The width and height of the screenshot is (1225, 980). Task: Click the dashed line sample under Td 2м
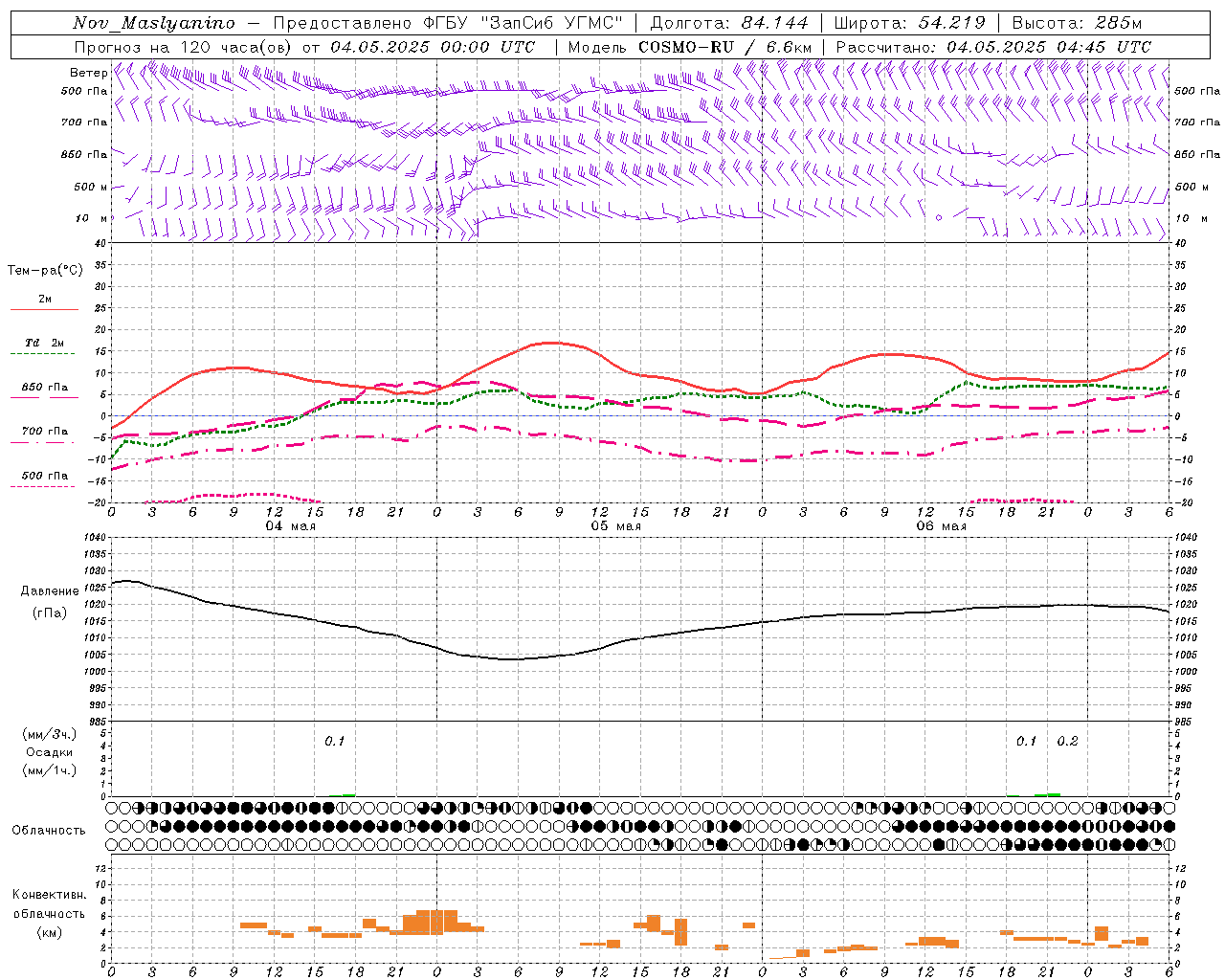[43, 354]
